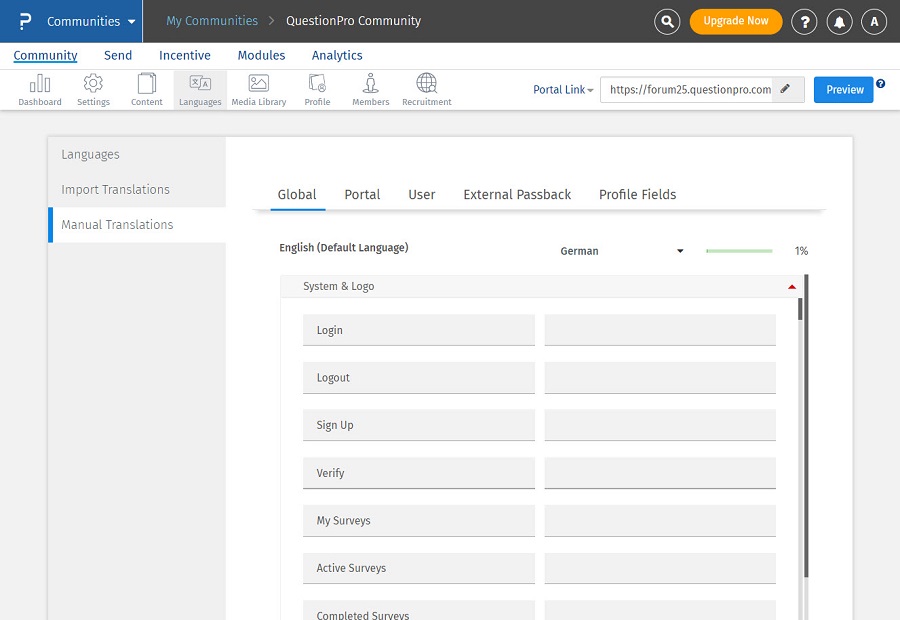Open Recruitment globe icon
Image resolution: width=900 pixels, height=620 pixels.
pyautogui.click(x=427, y=89)
